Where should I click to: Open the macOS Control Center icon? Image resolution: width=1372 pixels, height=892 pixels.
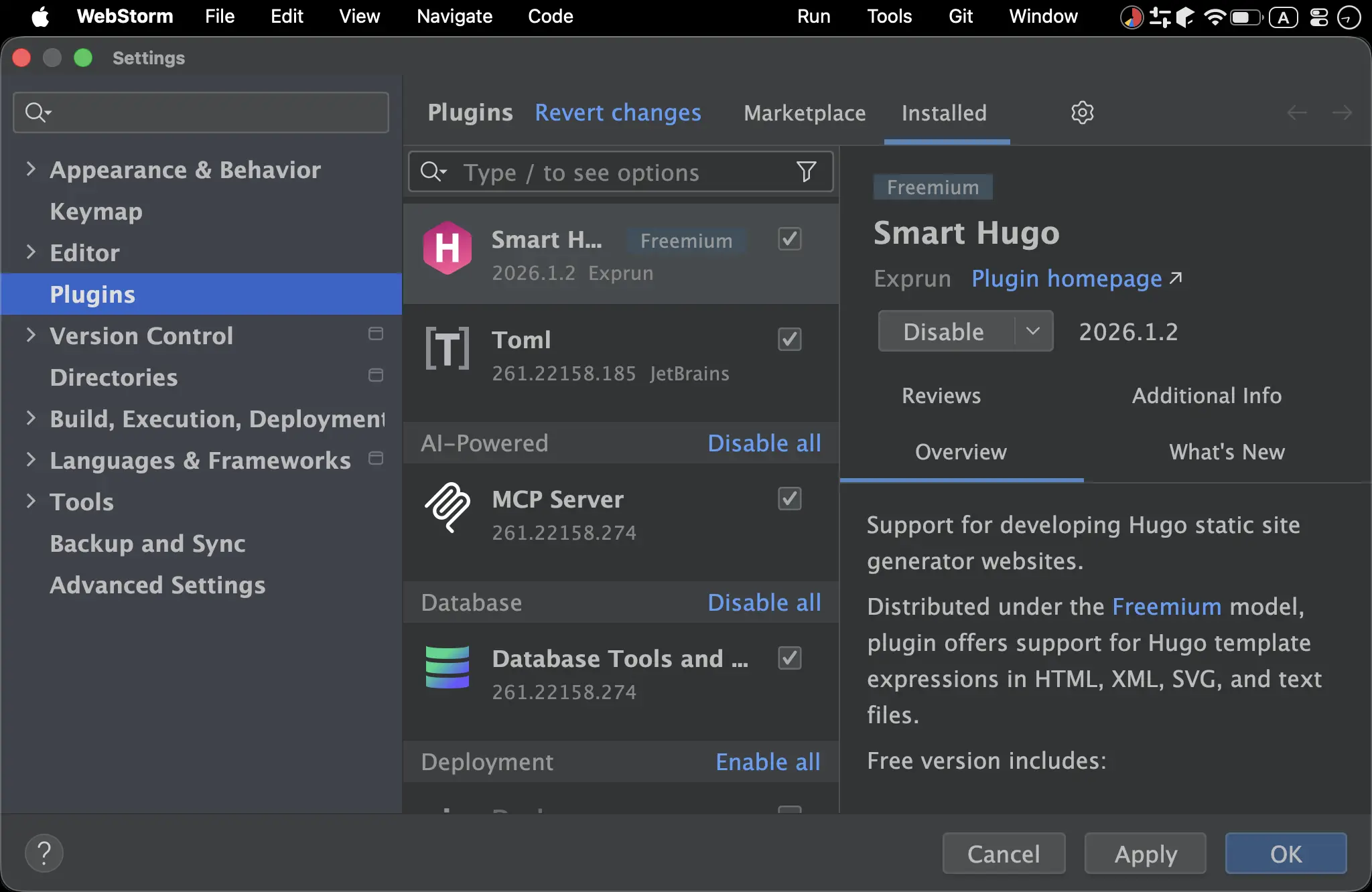pos(1318,17)
